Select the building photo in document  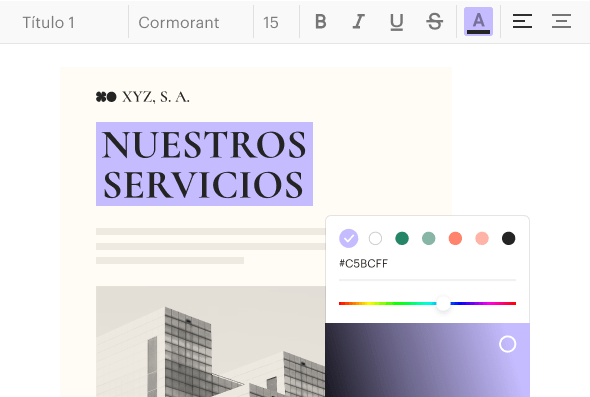point(210,341)
